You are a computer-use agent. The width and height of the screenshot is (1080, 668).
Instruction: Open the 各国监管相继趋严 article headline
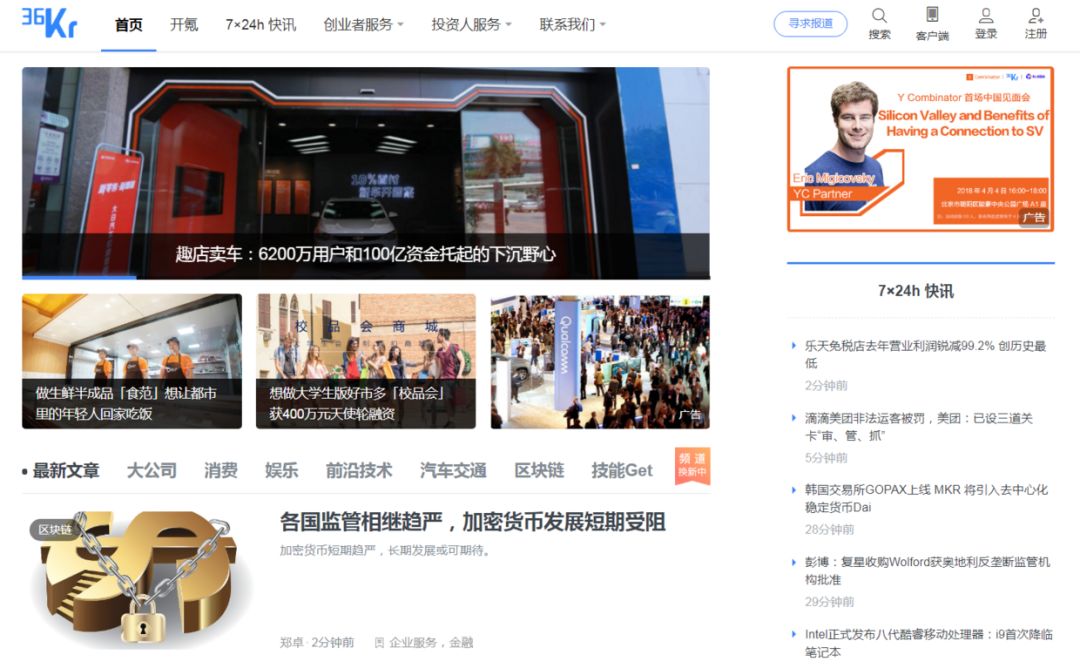[x=472, y=522]
